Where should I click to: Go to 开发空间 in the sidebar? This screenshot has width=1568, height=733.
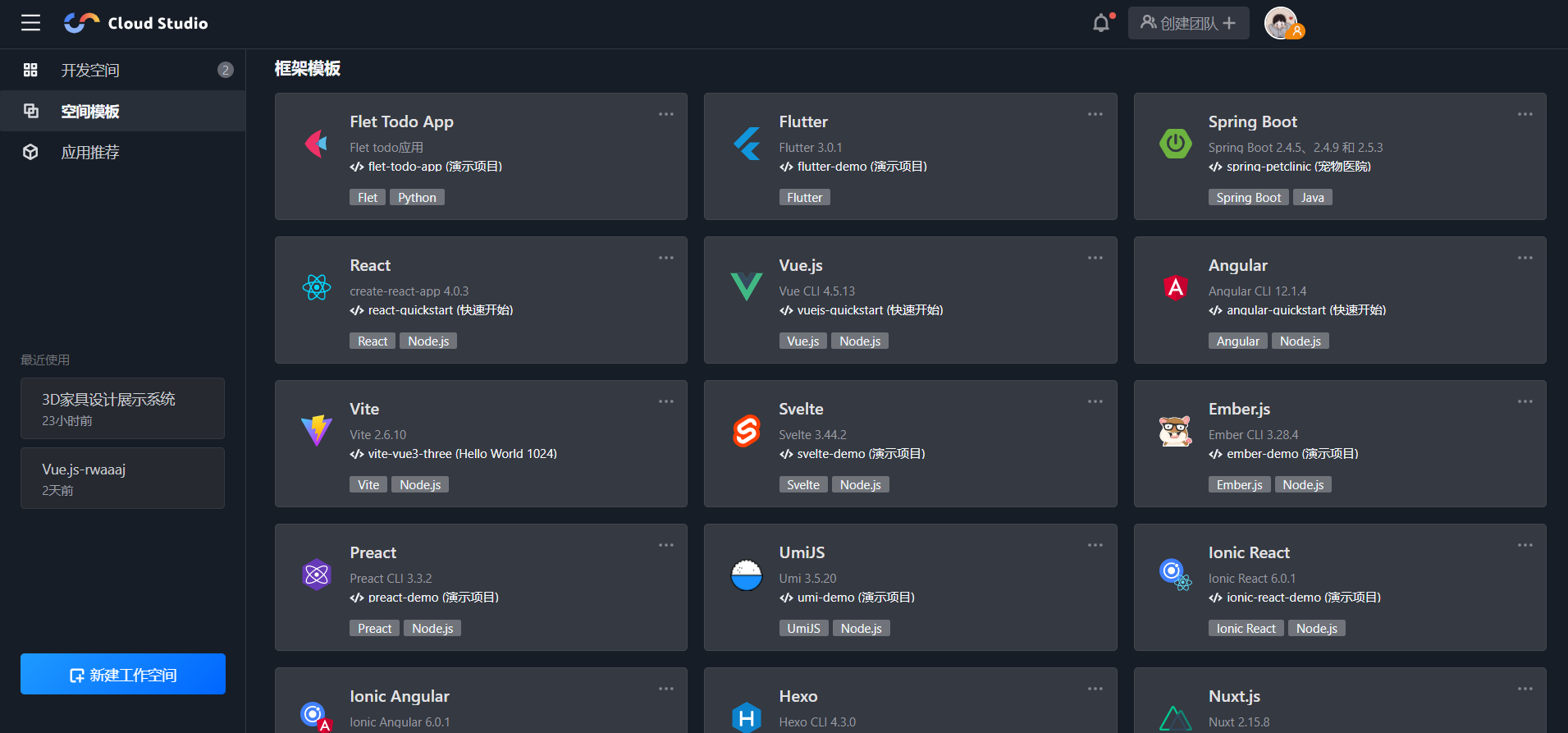pyautogui.click(x=90, y=71)
